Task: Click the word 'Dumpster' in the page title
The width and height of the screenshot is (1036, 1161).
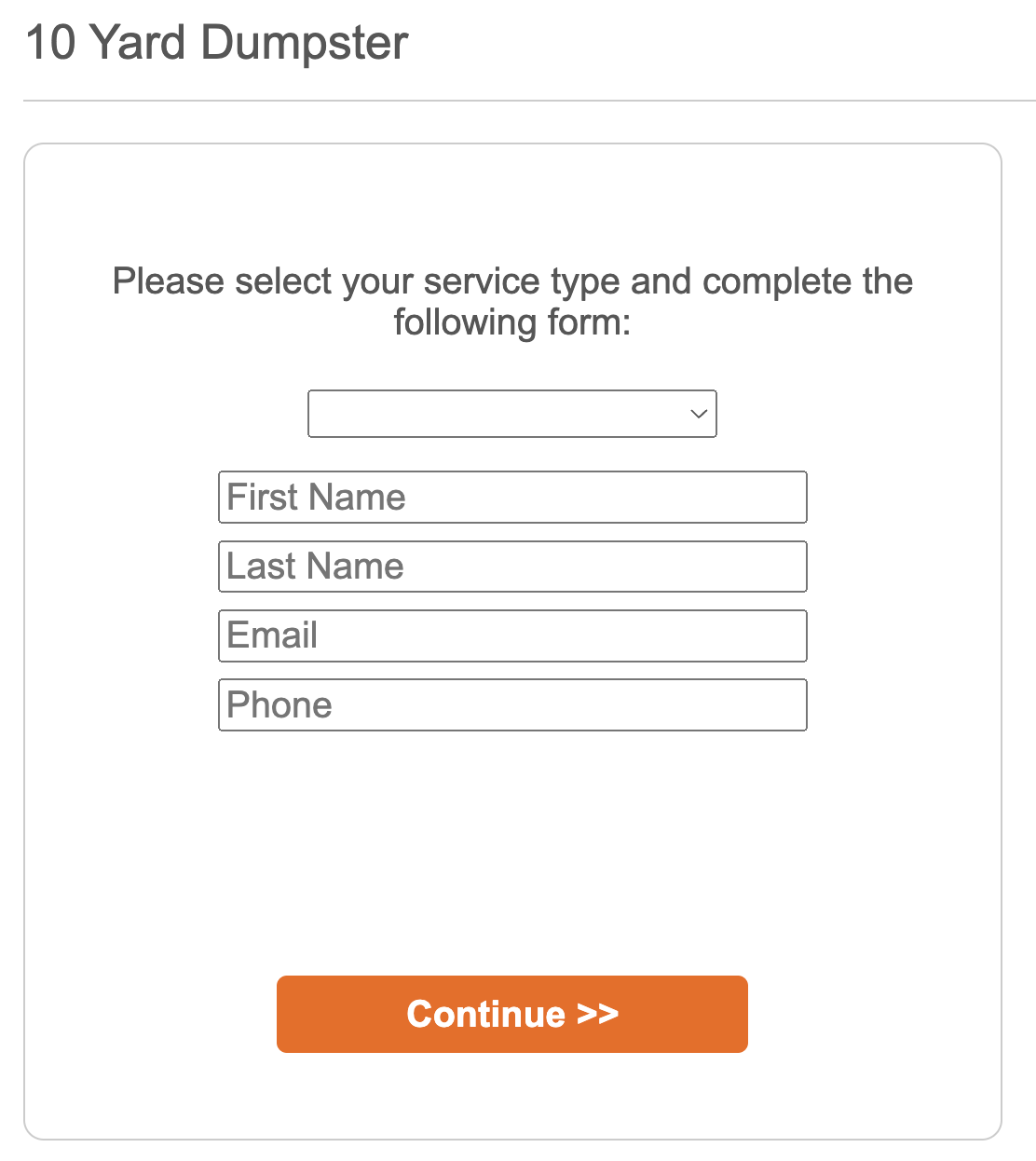Action: [305, 43]
